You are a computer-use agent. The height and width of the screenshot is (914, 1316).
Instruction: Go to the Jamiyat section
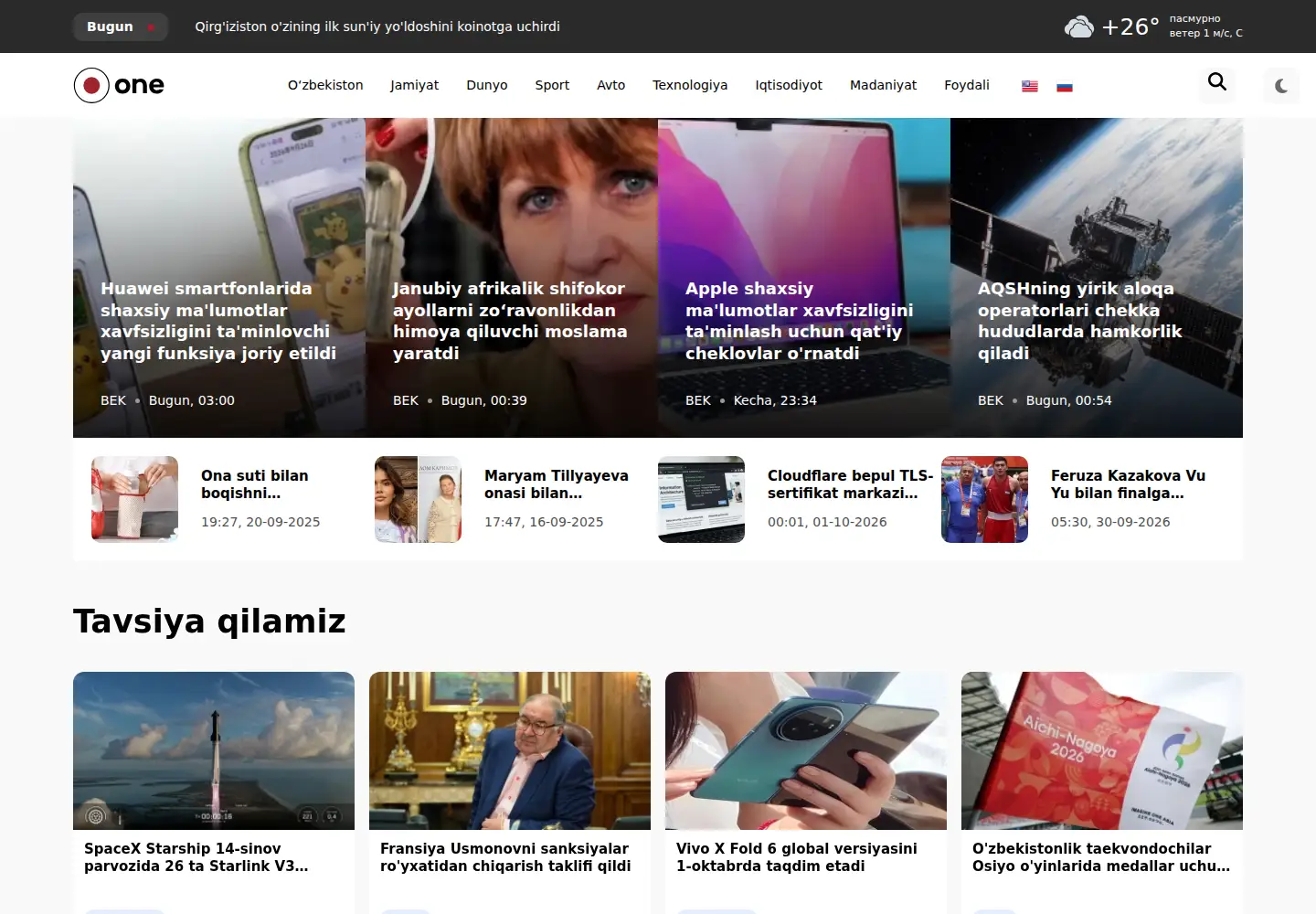click(x=415, y=85)
